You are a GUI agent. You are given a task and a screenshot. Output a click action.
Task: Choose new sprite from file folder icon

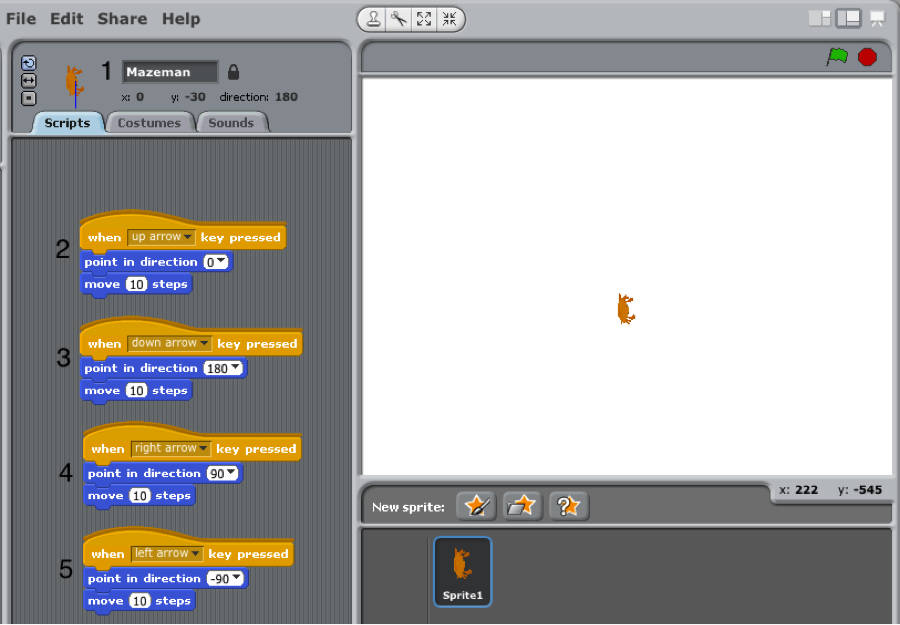(x=522, y=506)
